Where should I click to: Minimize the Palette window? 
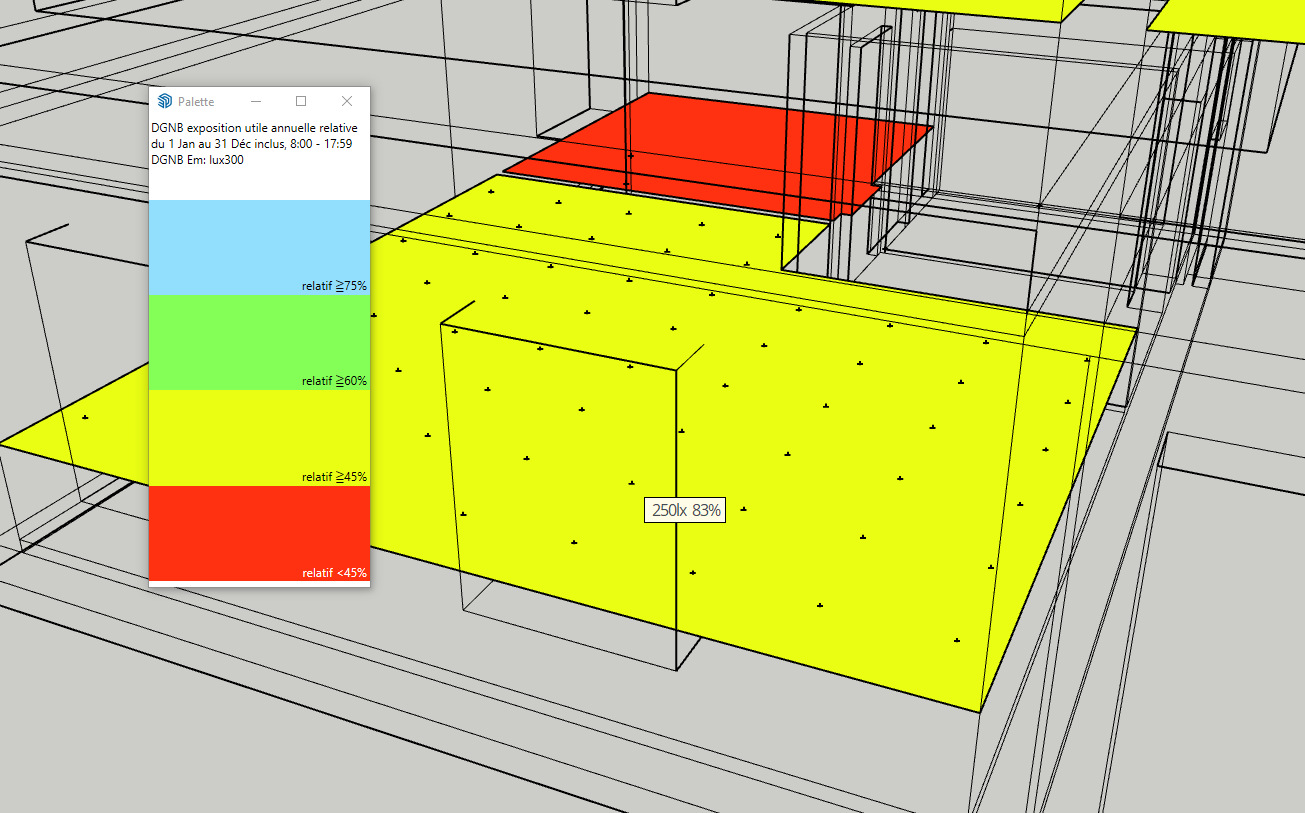tap(256, 101)
